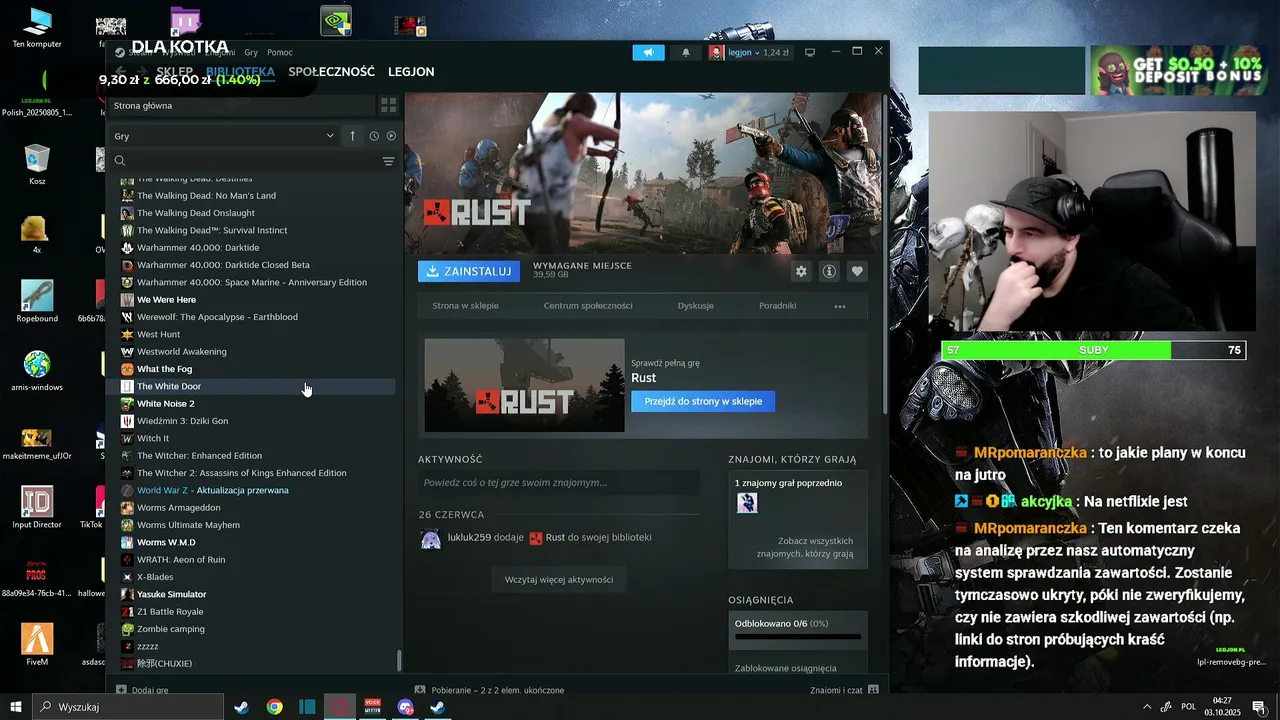Screen dimensions: 1280x720
Task: Open lukluk259 profile avatar
Action: [430, 538]
